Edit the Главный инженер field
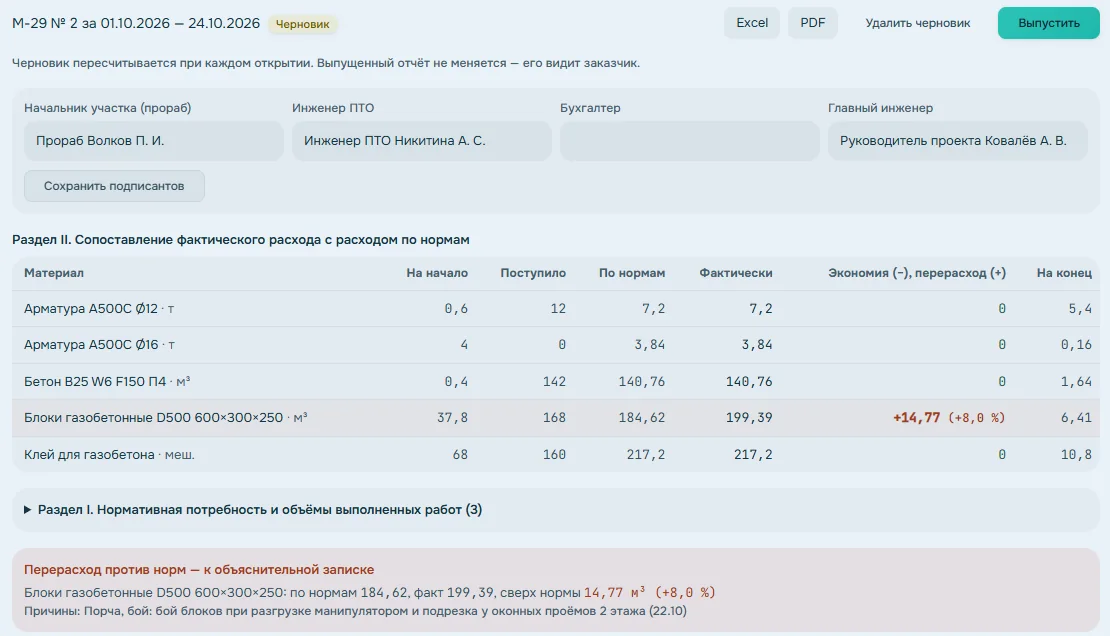The image size is (1110, 636). 958,141
